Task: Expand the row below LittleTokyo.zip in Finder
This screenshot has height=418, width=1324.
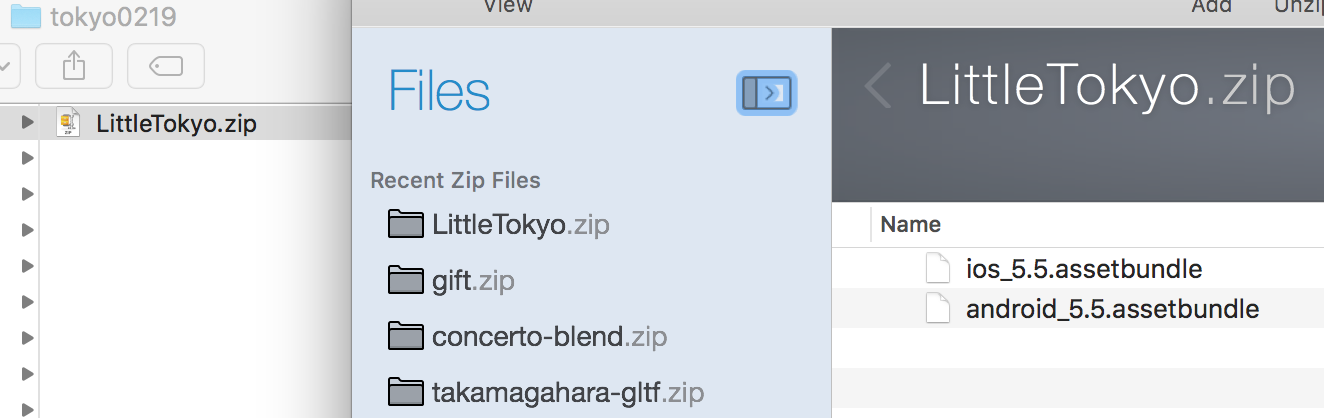Action: tap(28, 158)
